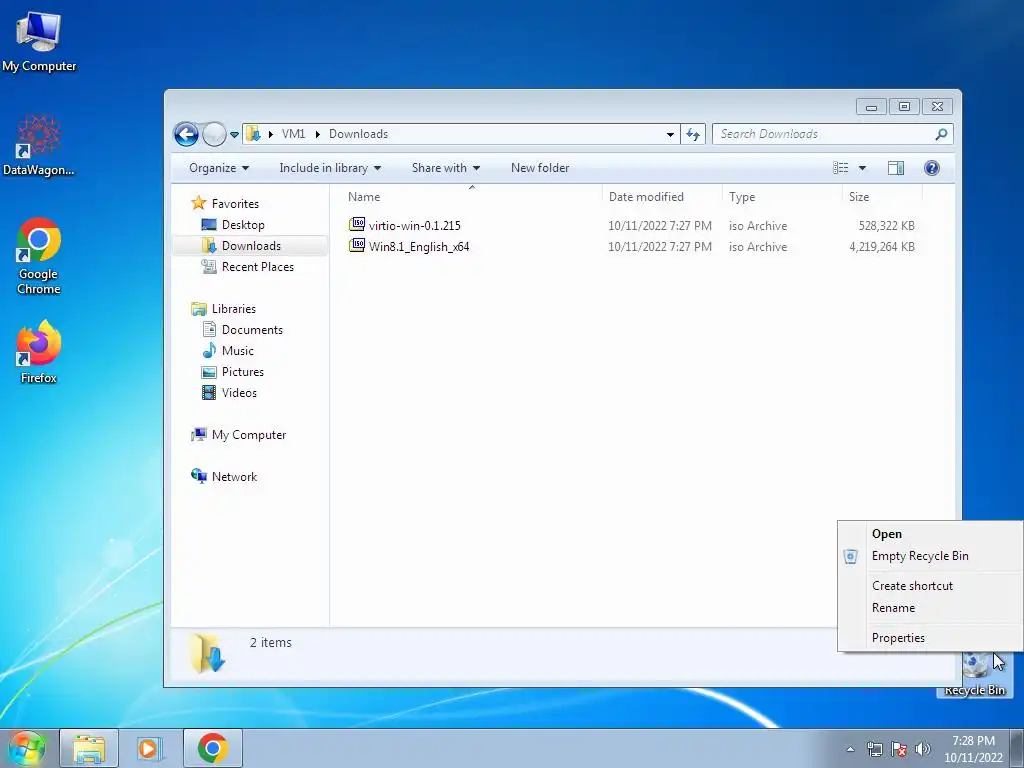
Task: Click the search magnifier icon
Action: tap(941, 134)
